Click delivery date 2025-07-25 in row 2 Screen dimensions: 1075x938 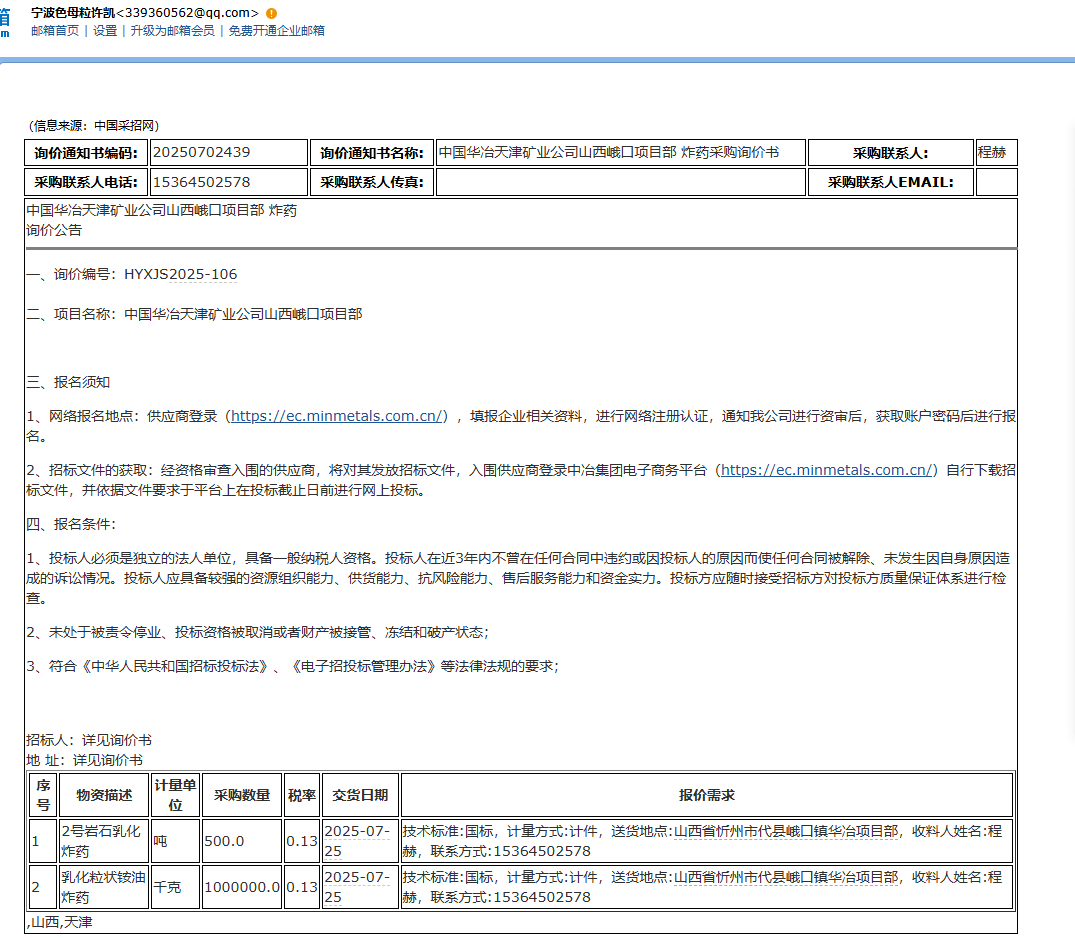[360, 887]
